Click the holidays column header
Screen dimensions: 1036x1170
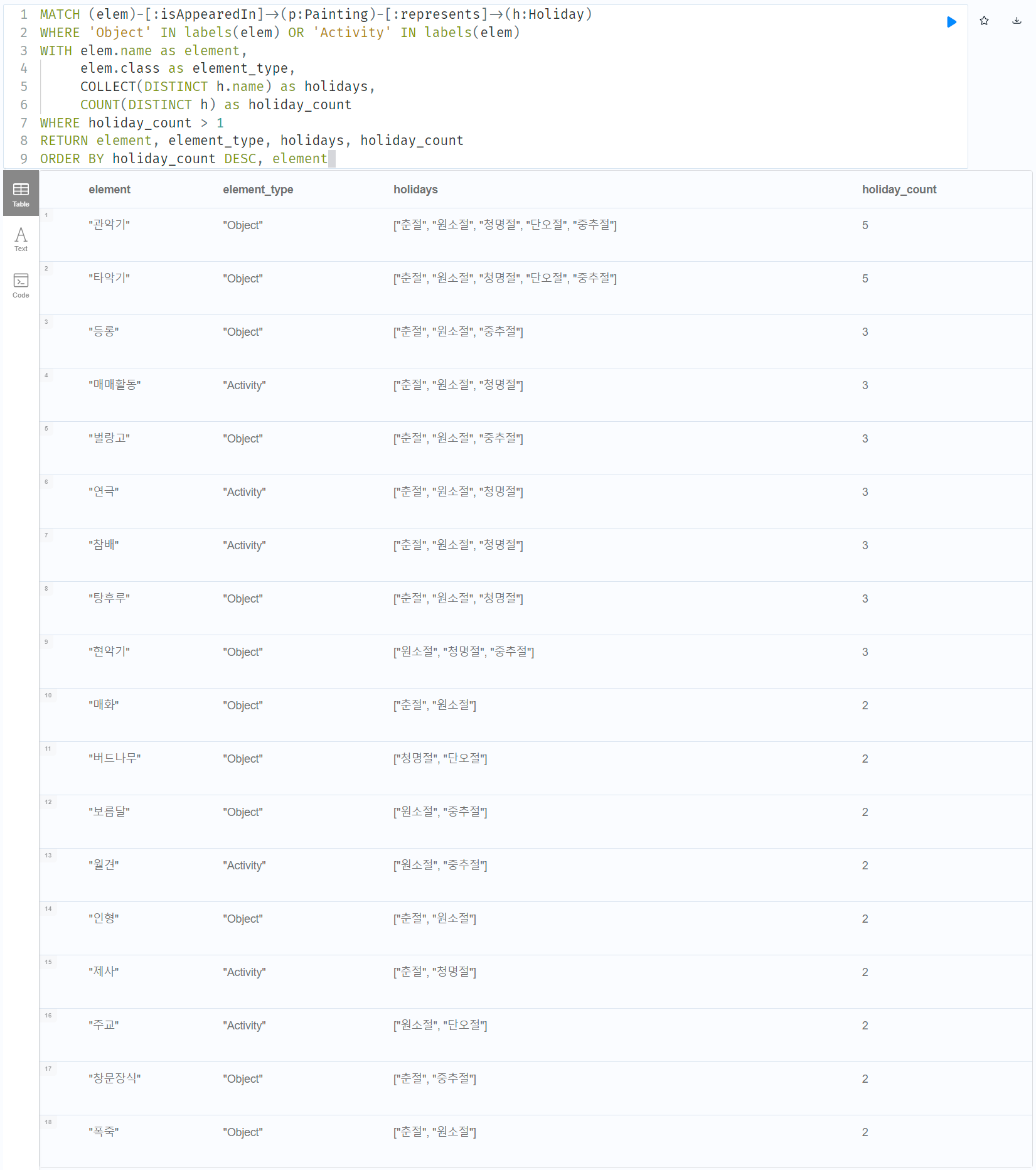click(415, 190)
